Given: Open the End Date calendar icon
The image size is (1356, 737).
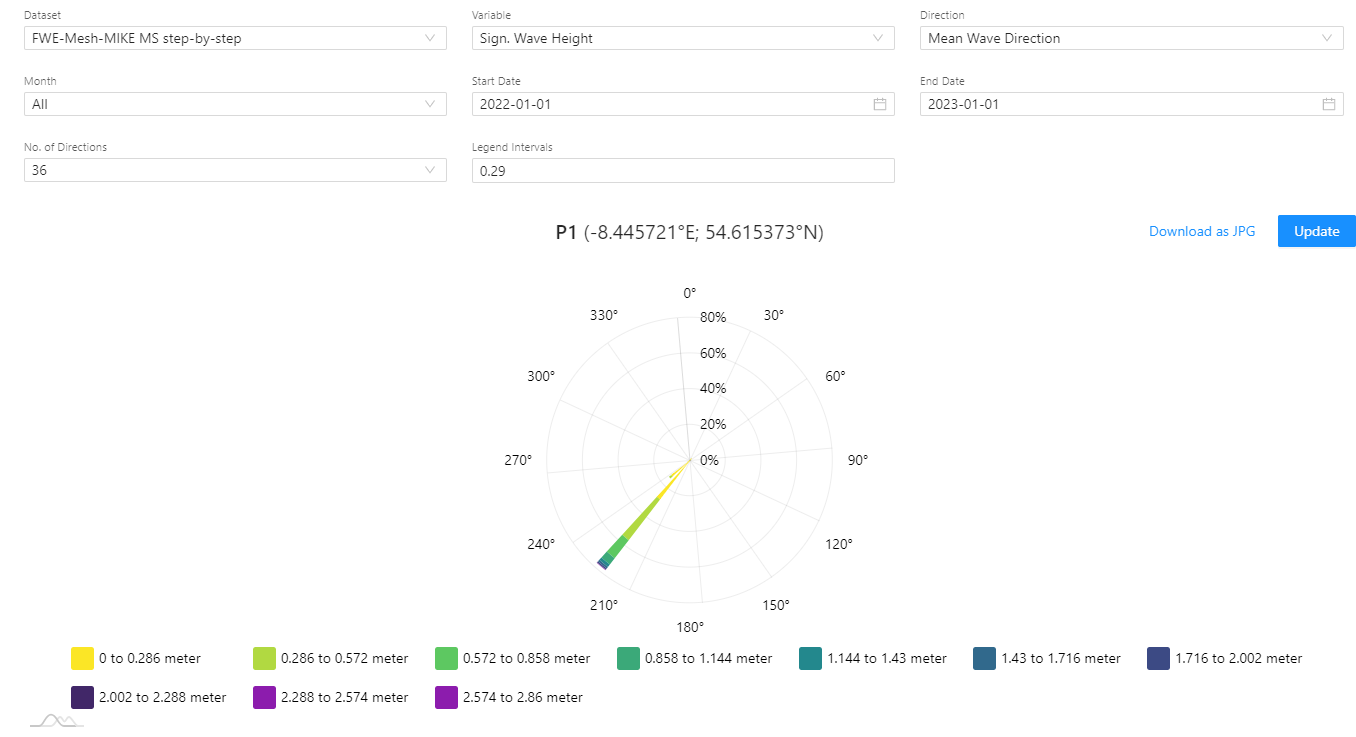Looking at the screenshot, I should point(1329,104).
